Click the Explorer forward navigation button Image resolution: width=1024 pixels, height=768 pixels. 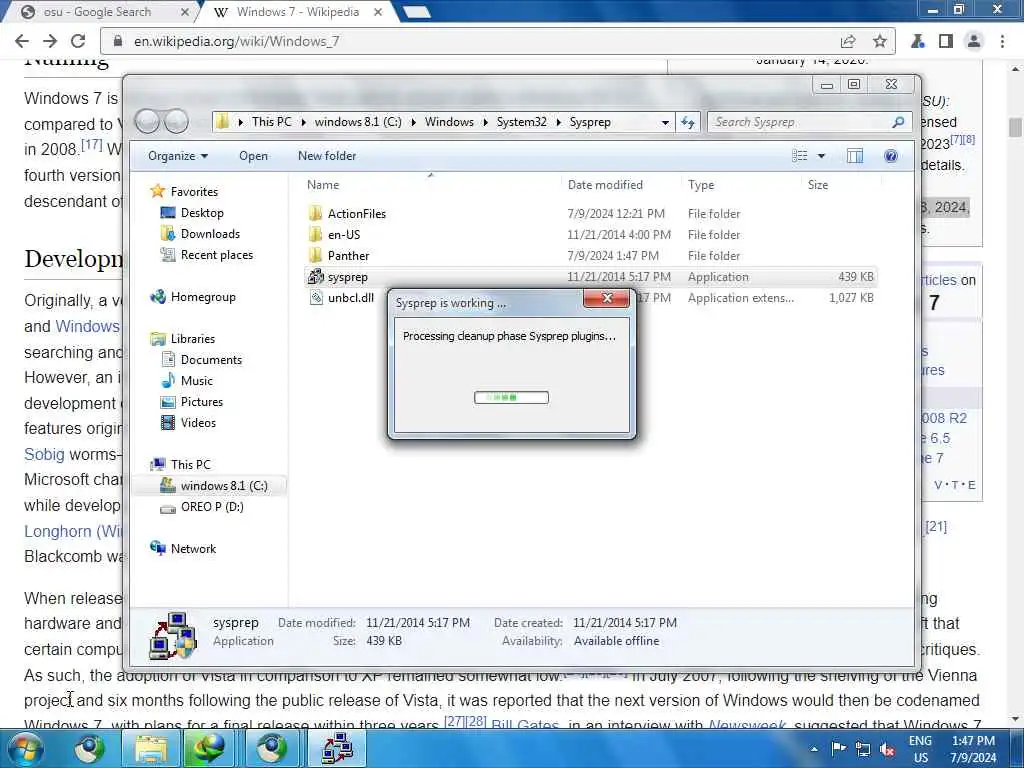pos(176,121)
